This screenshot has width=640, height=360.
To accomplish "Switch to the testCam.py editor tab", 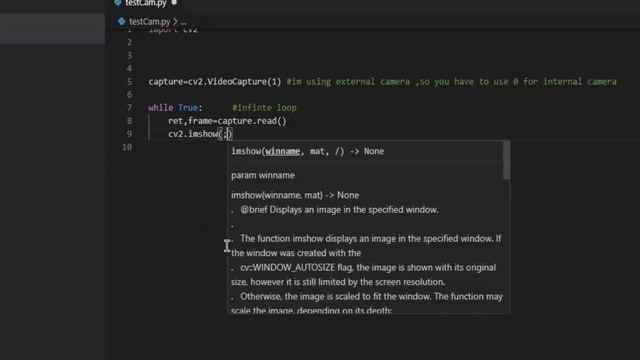I will coord(146,3).
